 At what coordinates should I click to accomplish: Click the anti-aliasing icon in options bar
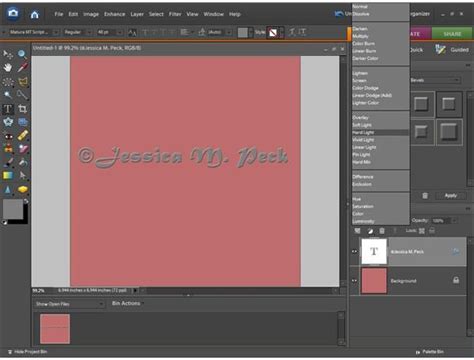point(132,32)
